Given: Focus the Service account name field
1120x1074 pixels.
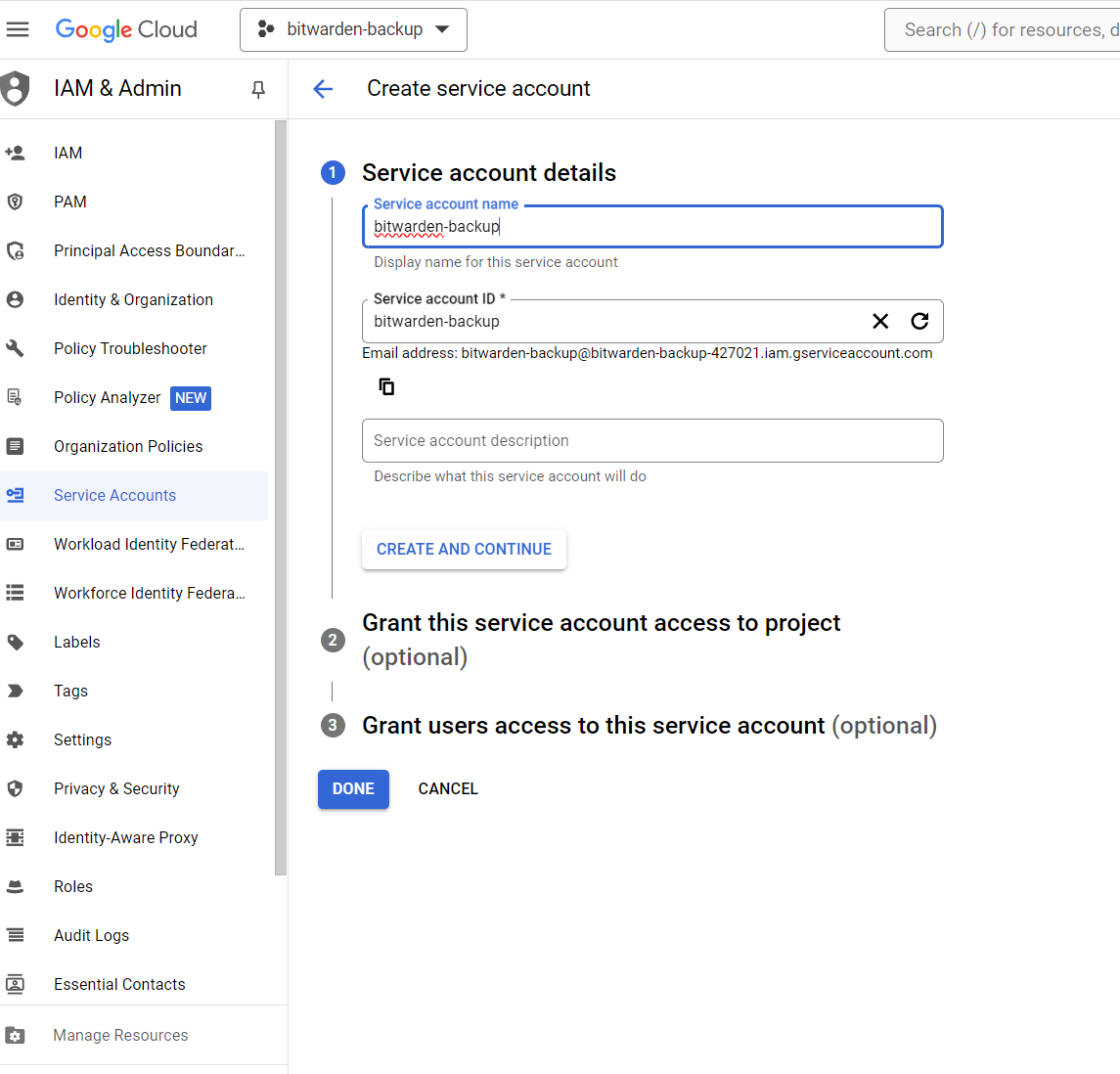Looking at the screenshot, I should [x=652, y=227].
